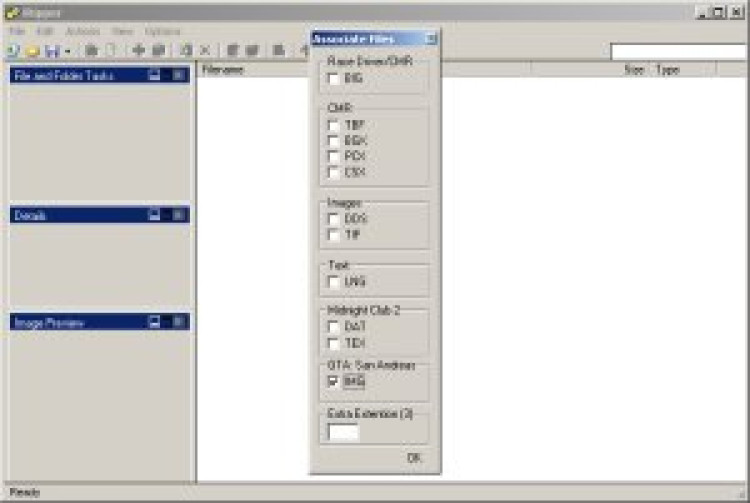Close the Image Preview panel
This screenshot has height=503, width=750.
178,322
